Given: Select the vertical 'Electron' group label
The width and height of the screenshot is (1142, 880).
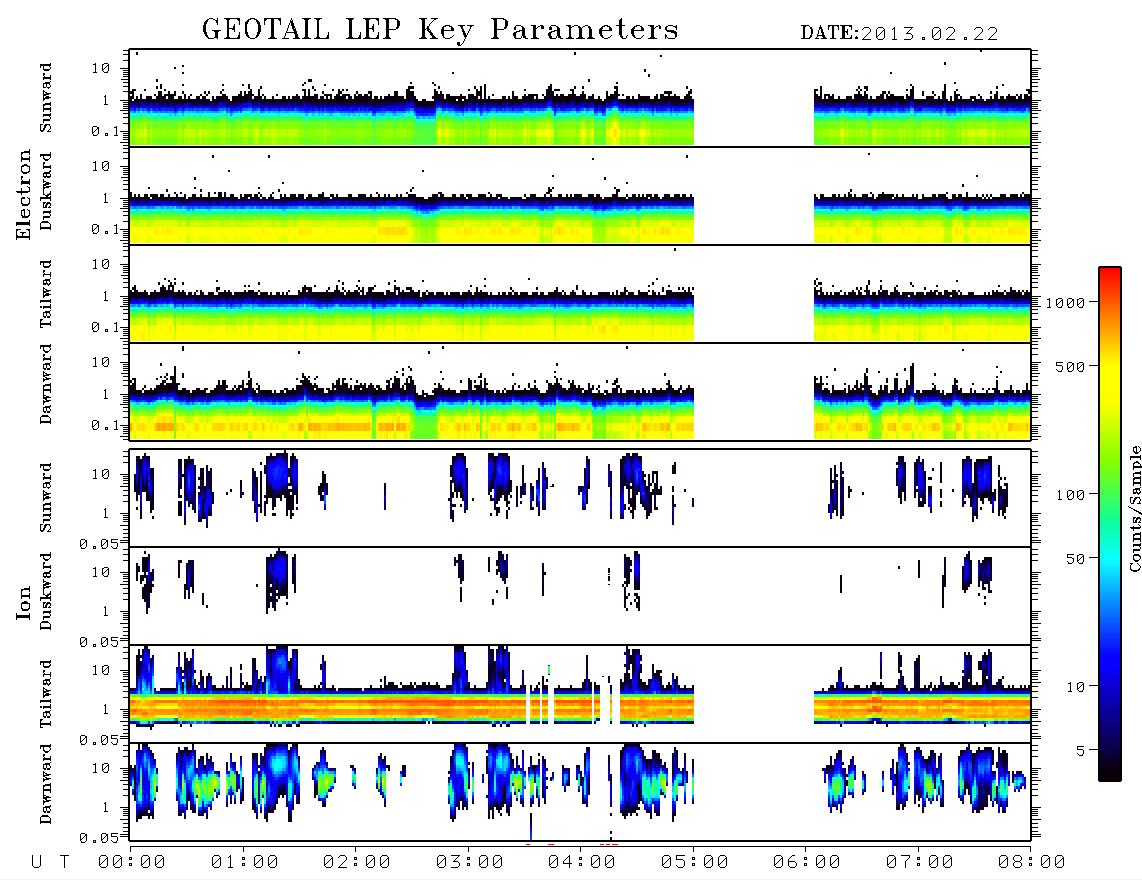Looking at the screenshot, I should coord(23,195).
